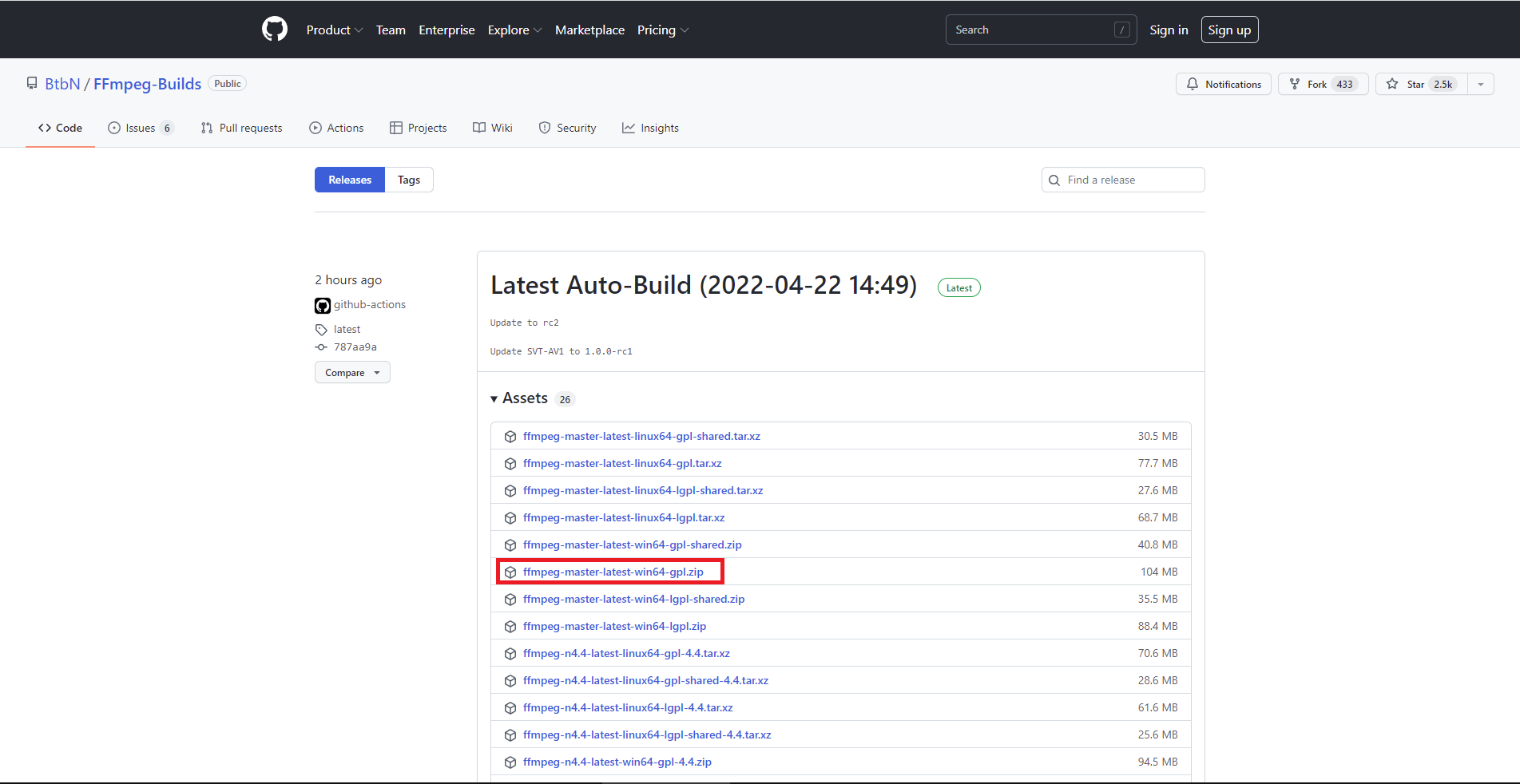Open the Insights tab
Image resolution: width=1520 pixels, height=784 pixels.
coord(651,128)
